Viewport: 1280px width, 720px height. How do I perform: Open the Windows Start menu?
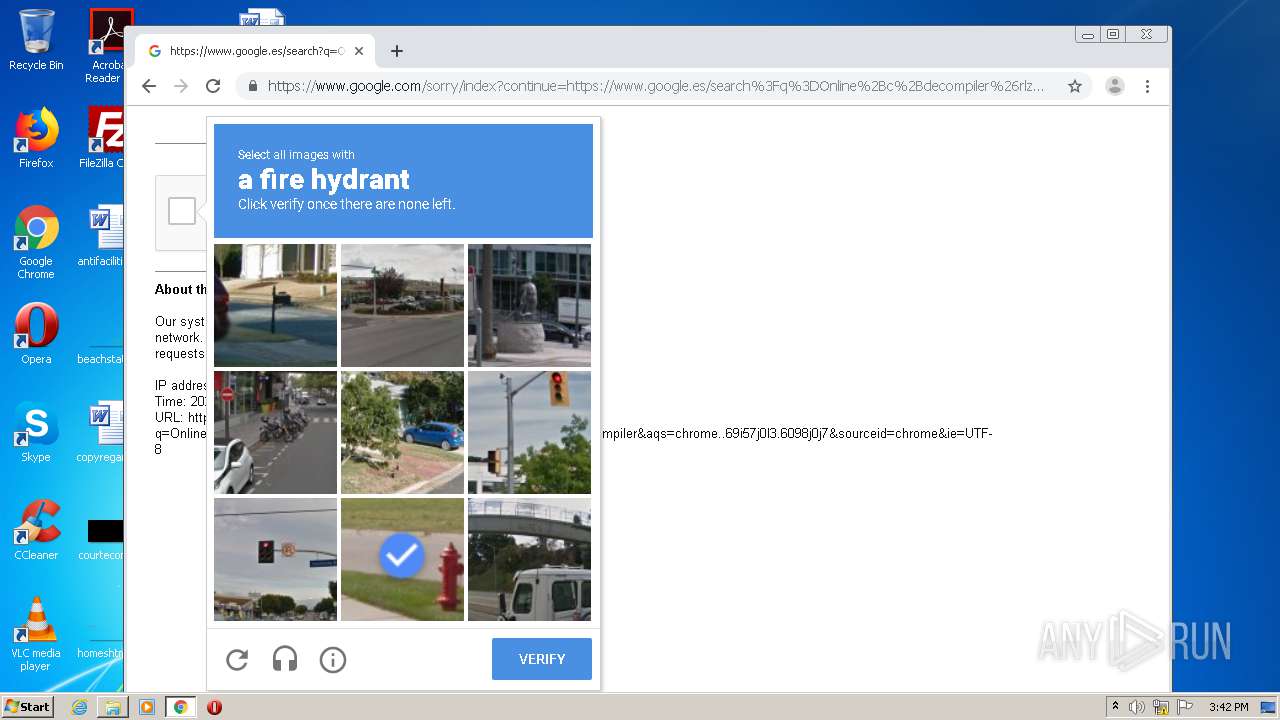(x=28, y=707)
